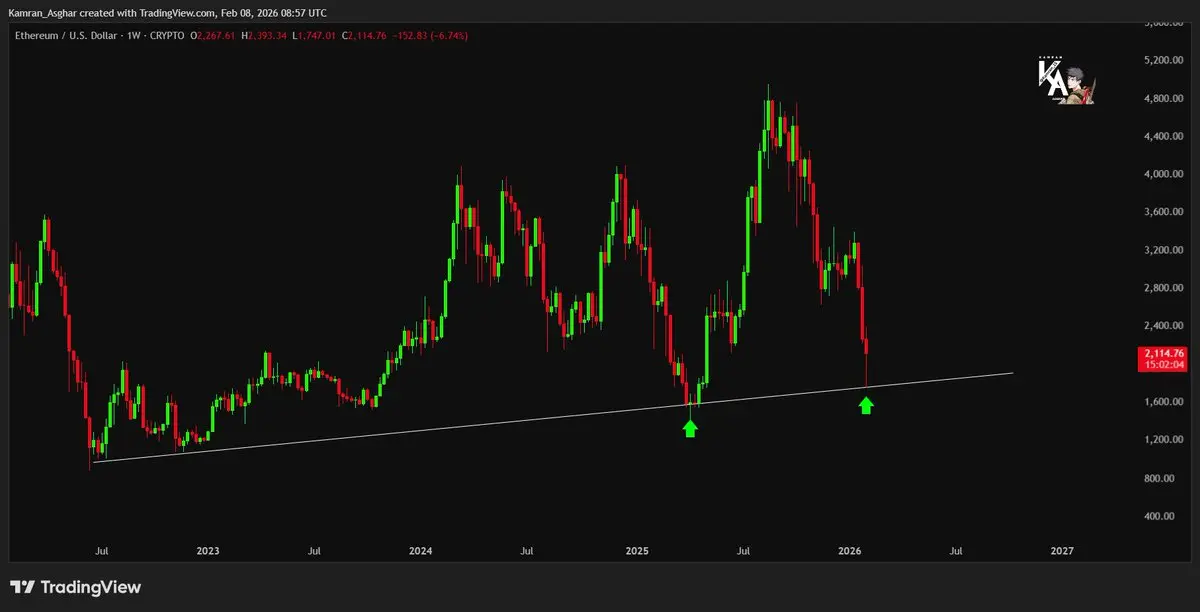Select the white ascending support trendline
Screen dimensions: 1200x612
[x=553, y=417]
